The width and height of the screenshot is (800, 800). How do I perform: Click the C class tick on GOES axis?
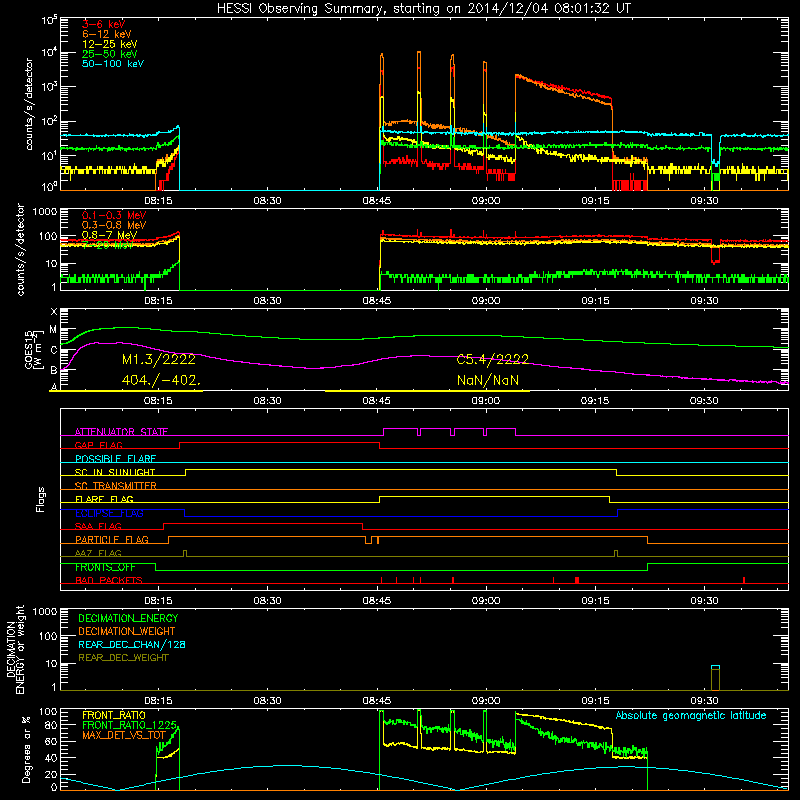coord(54,350)
